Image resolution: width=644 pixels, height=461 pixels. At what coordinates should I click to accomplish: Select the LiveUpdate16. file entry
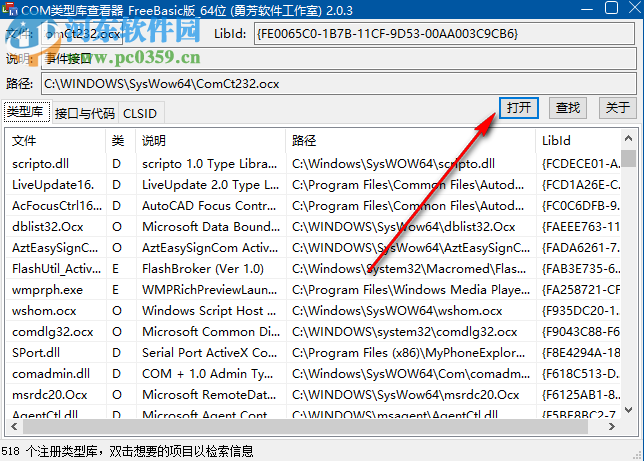click(x=53, y=185)
